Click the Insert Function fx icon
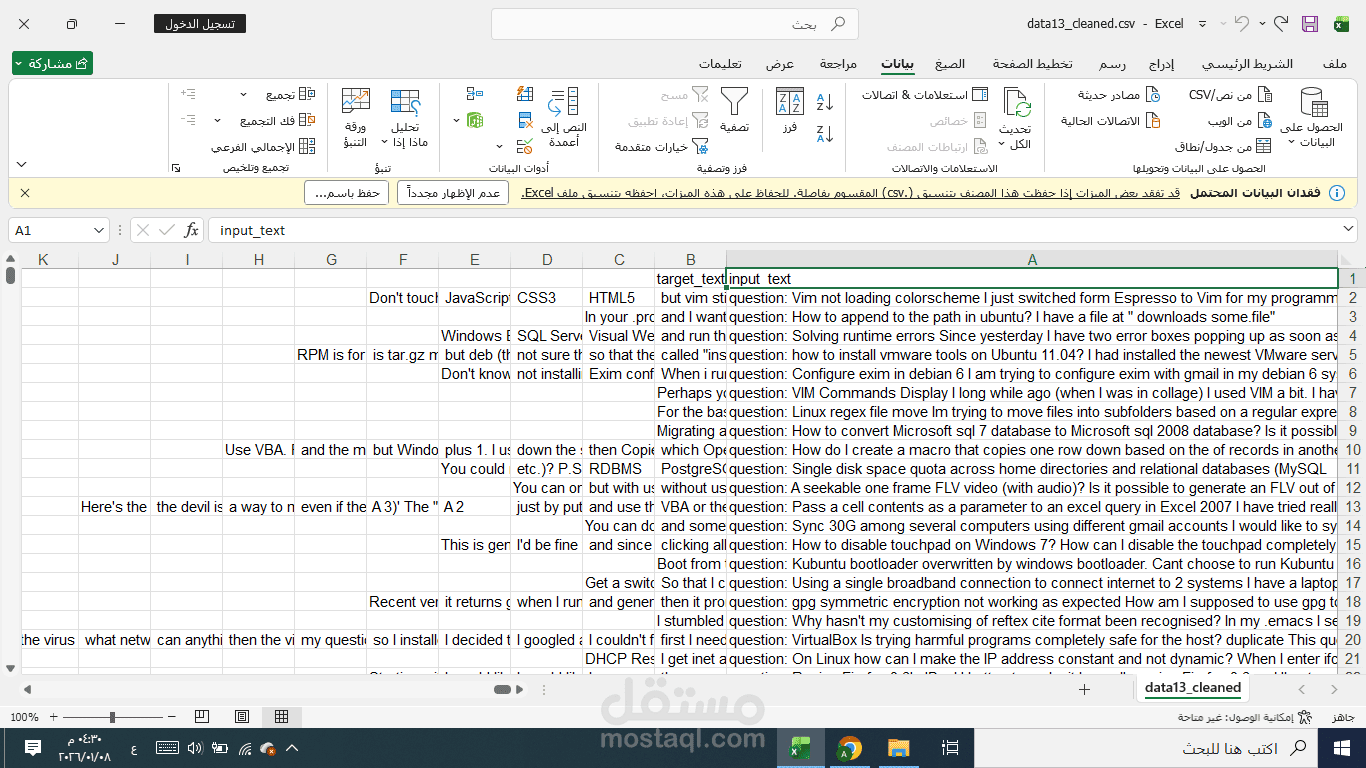This screenshot has width=1366, height=768. coord(191,230)
